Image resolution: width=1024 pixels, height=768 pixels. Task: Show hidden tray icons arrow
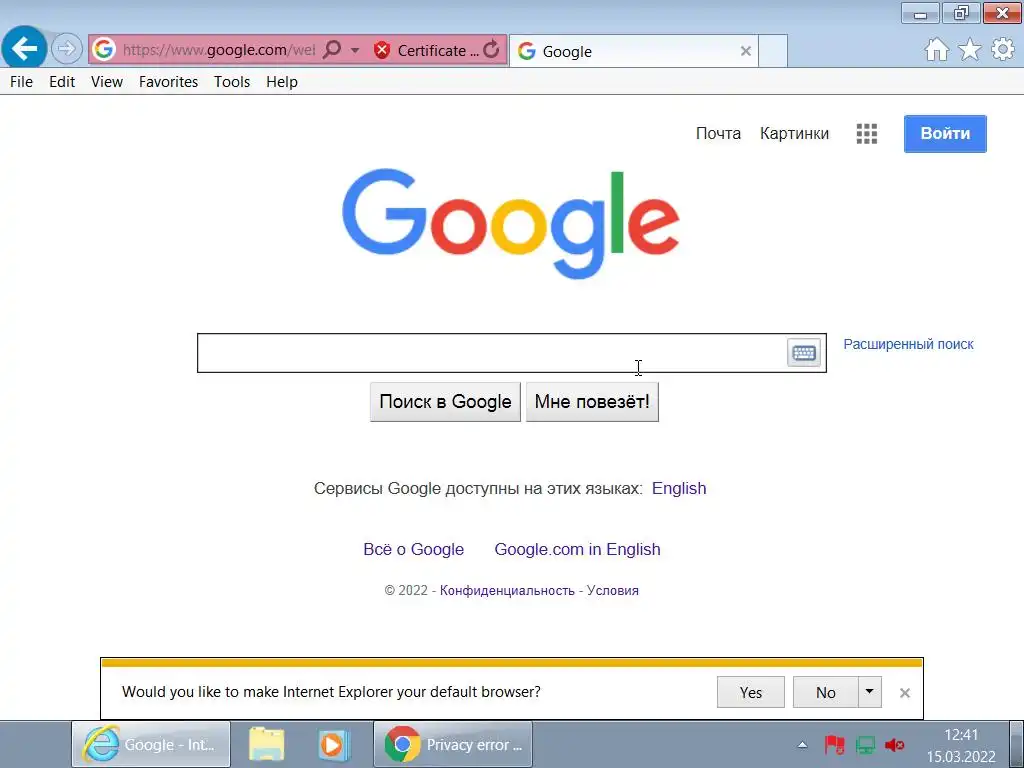[x=803, y=744]
